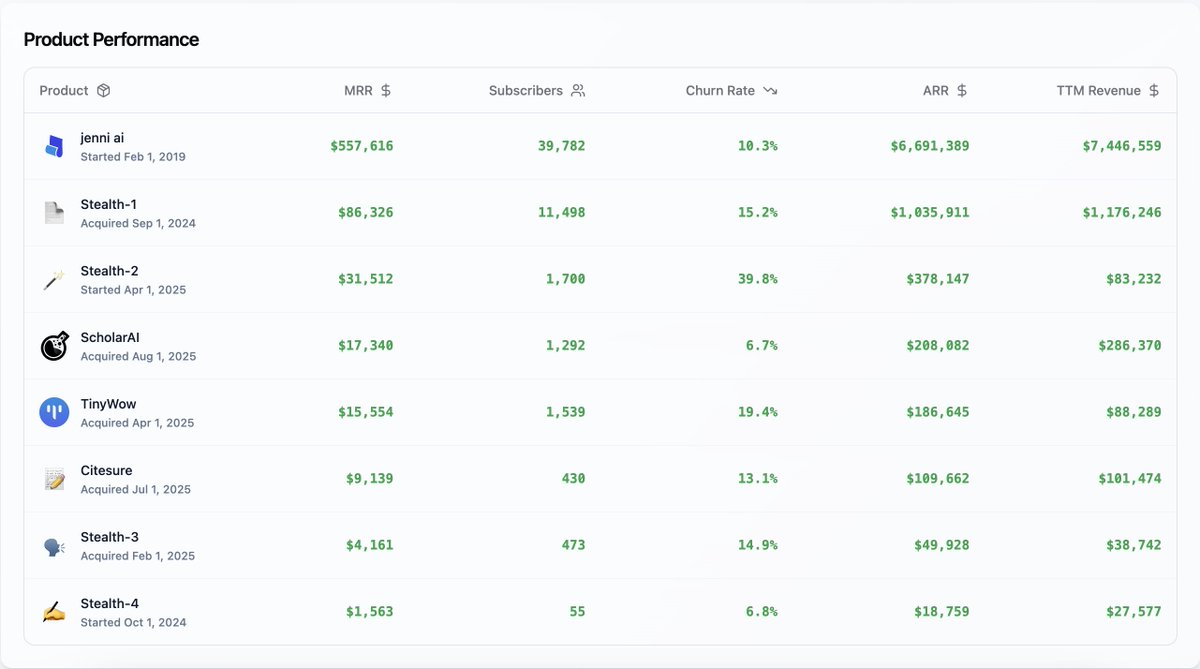Click Citesure MRR value $9,139

point(370,479)
